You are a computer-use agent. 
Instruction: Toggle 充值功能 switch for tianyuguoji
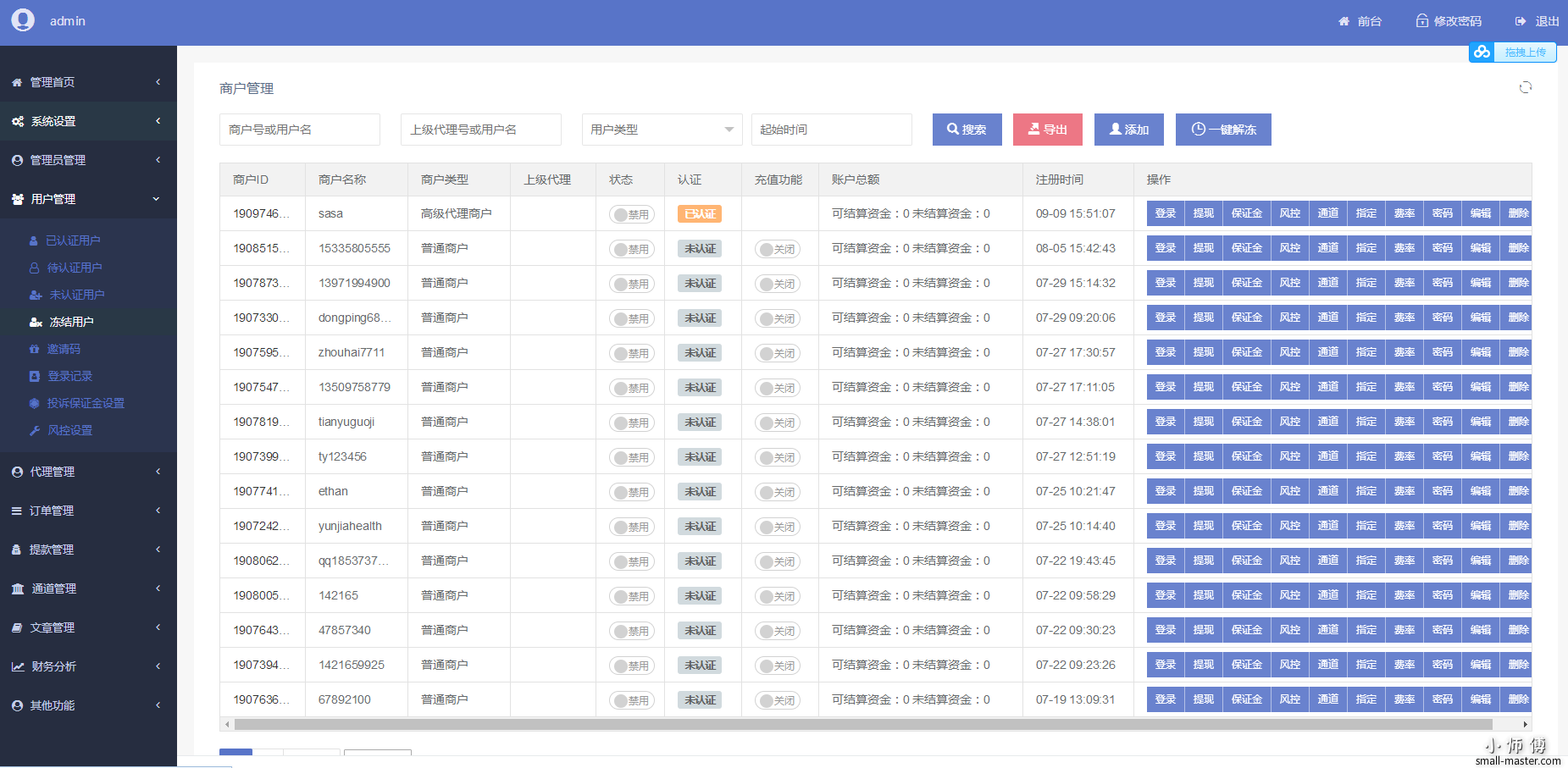[777, 423]
